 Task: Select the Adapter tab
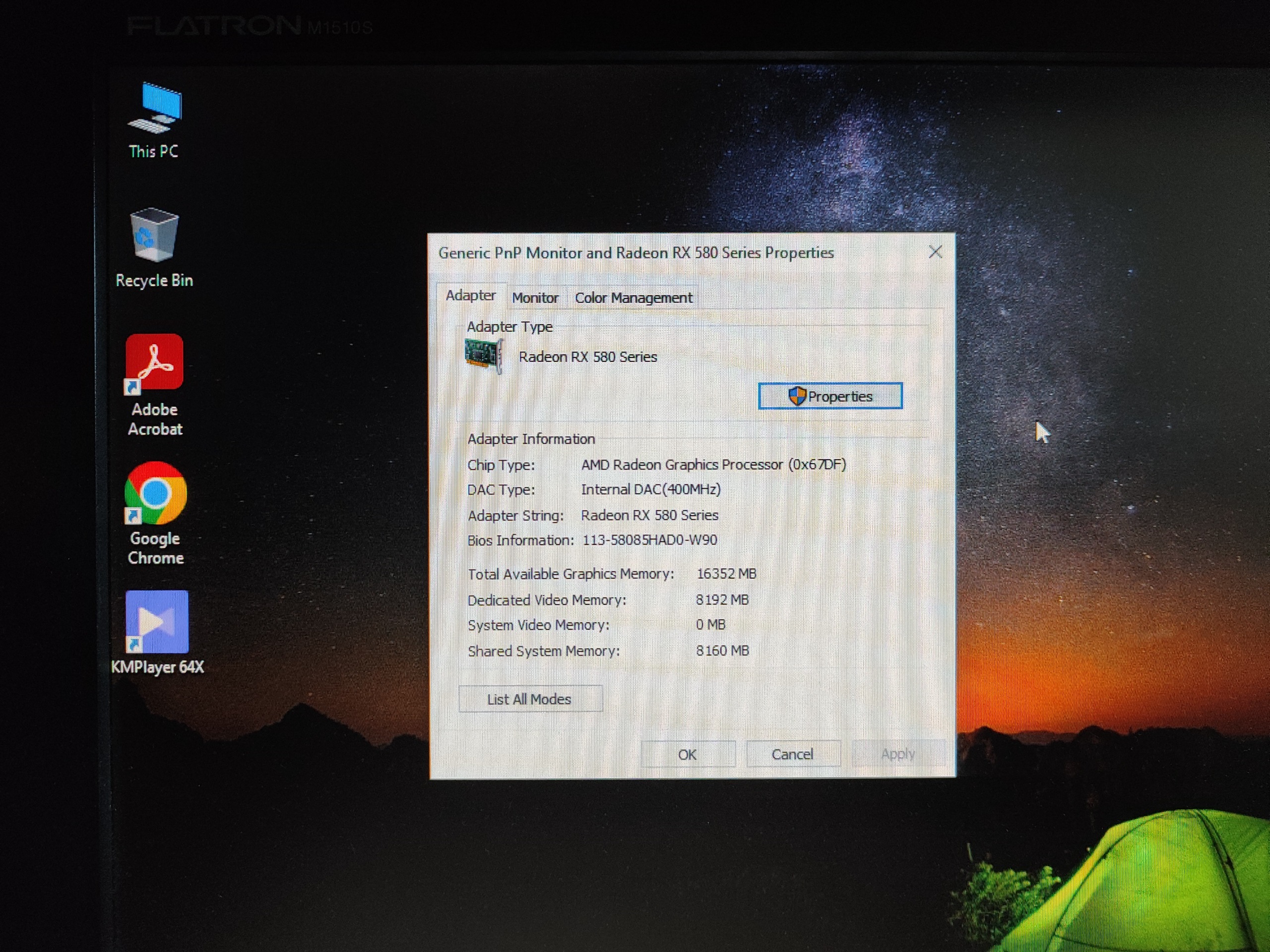pyautogui.click(x=470, y=296)
